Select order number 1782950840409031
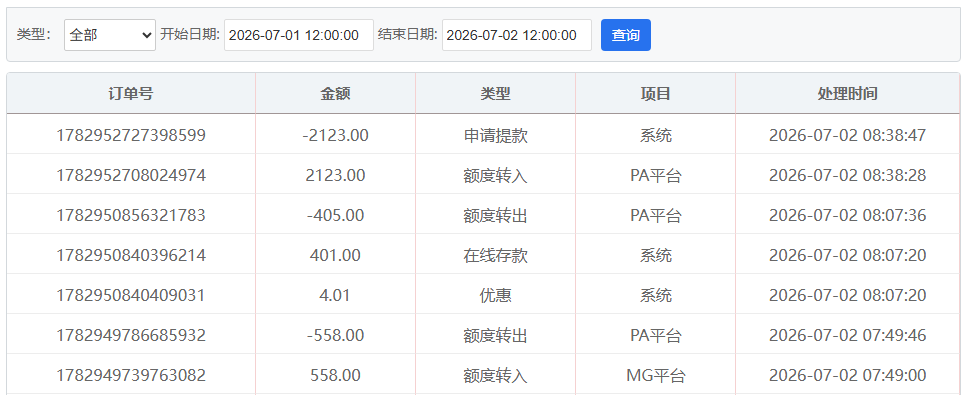This screenshot has height=395, width=973. pyautogui.click(x=131, y=295)
